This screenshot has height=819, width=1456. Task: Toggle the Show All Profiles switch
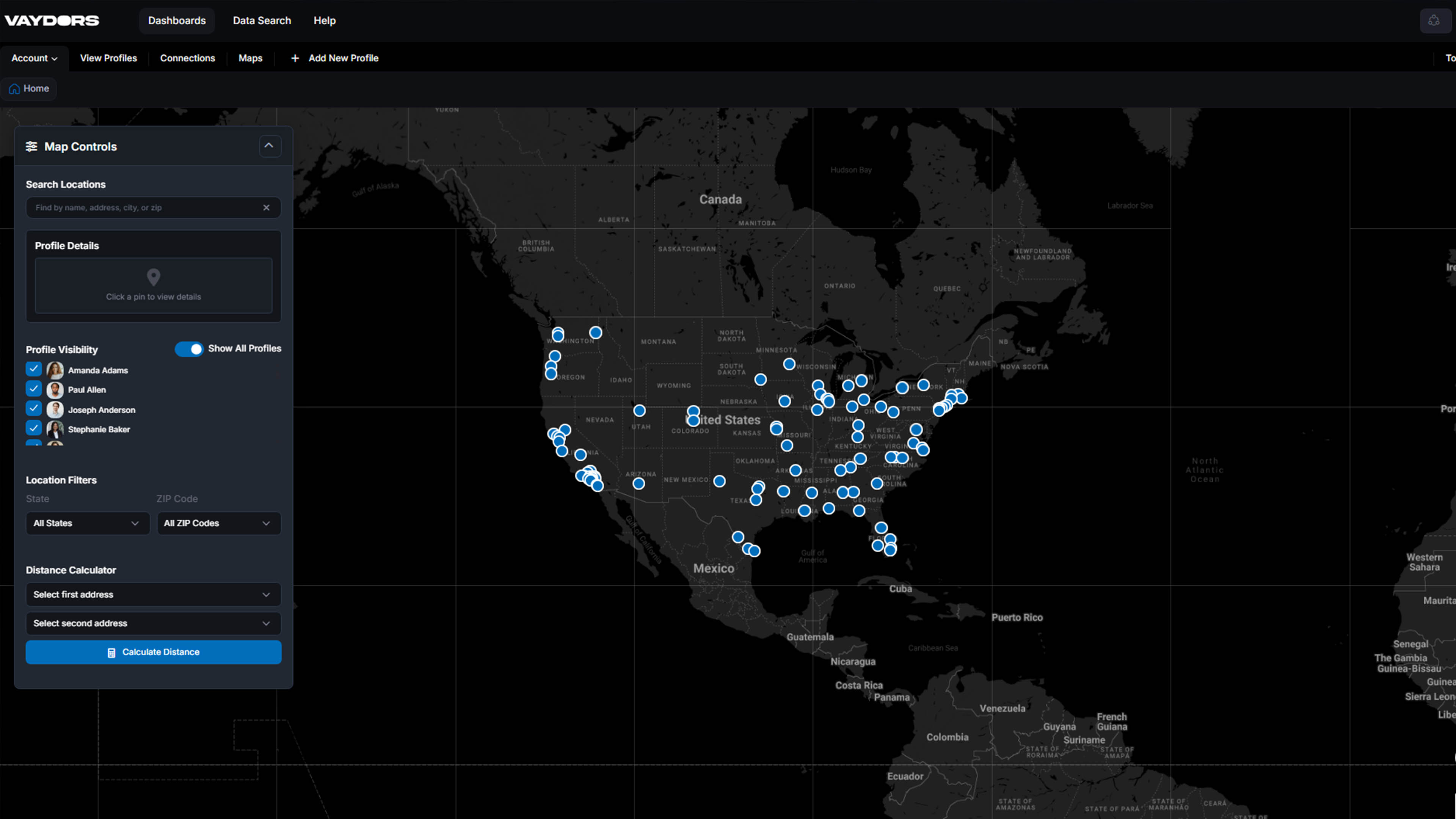tap(189, 349)
